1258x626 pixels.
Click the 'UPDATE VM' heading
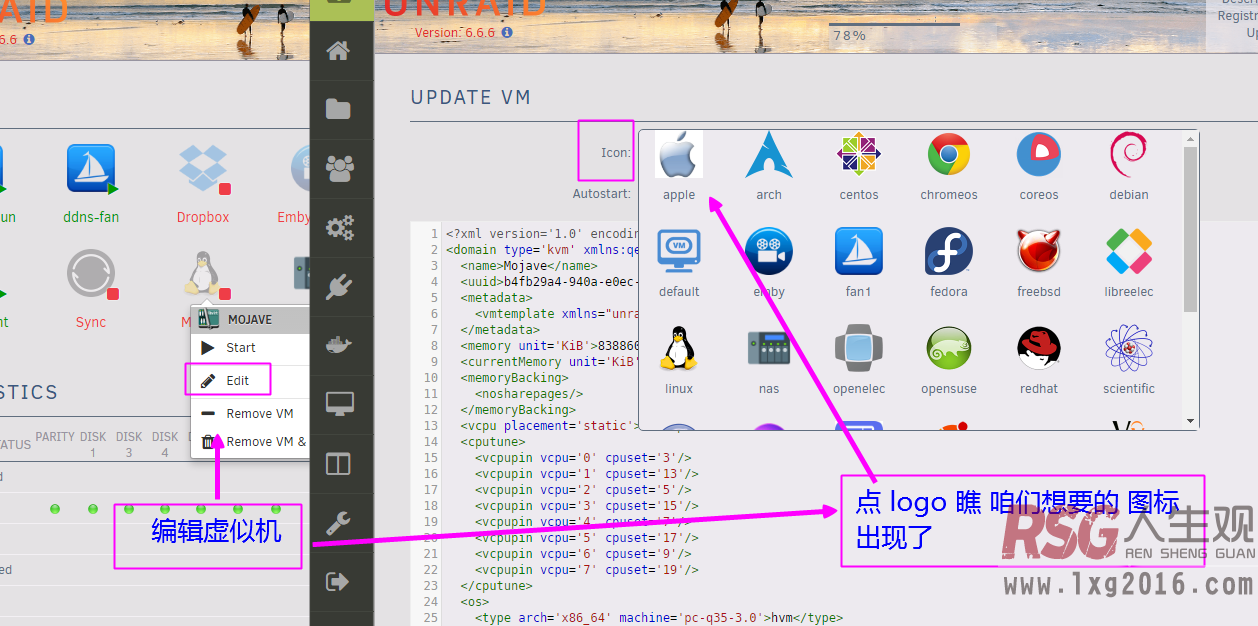pos(471,97)
